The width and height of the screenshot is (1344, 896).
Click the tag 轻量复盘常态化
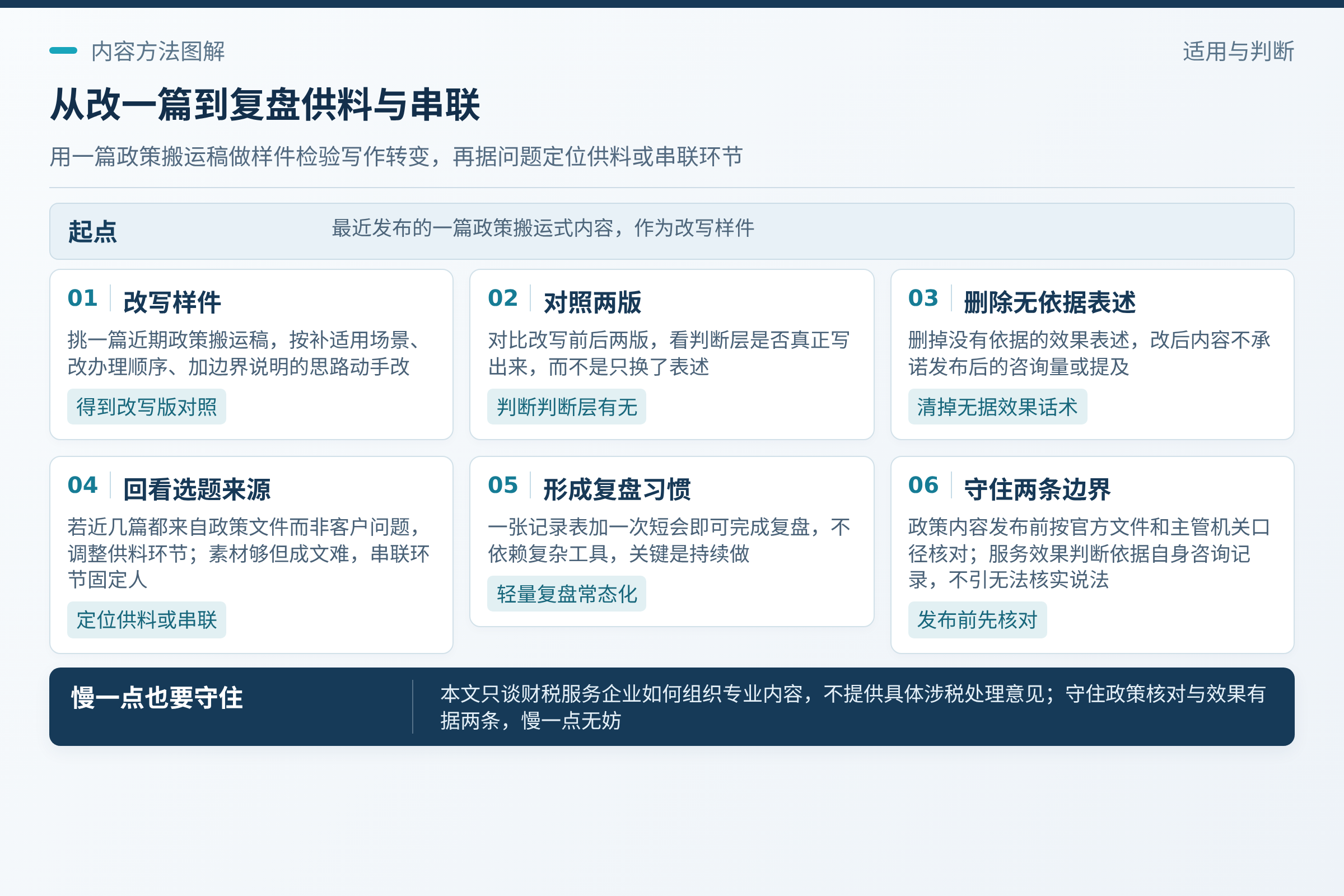567,594
